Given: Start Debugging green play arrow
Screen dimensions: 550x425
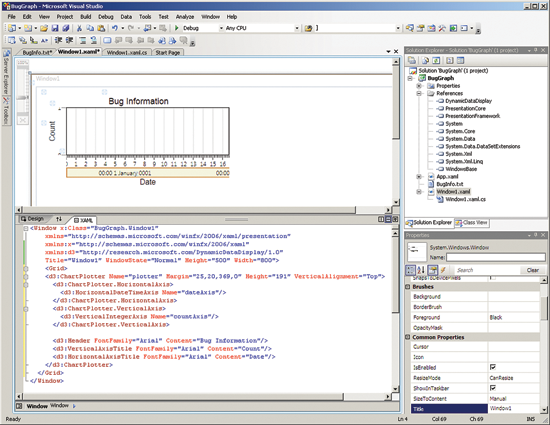Looking at the screenshot, I should click(176, 28).
